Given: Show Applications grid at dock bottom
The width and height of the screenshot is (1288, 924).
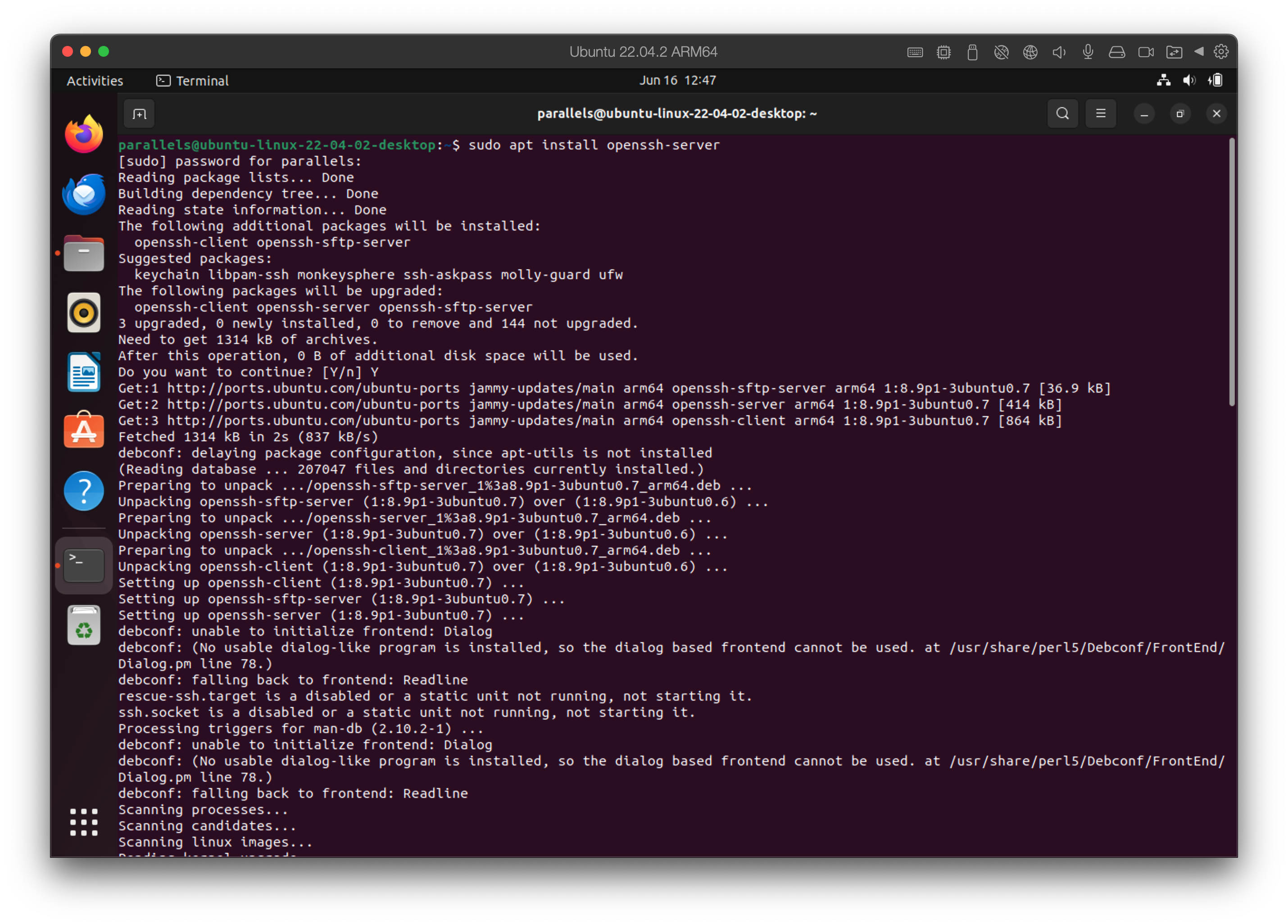Looking at the screenshot, I should (83, 822).
